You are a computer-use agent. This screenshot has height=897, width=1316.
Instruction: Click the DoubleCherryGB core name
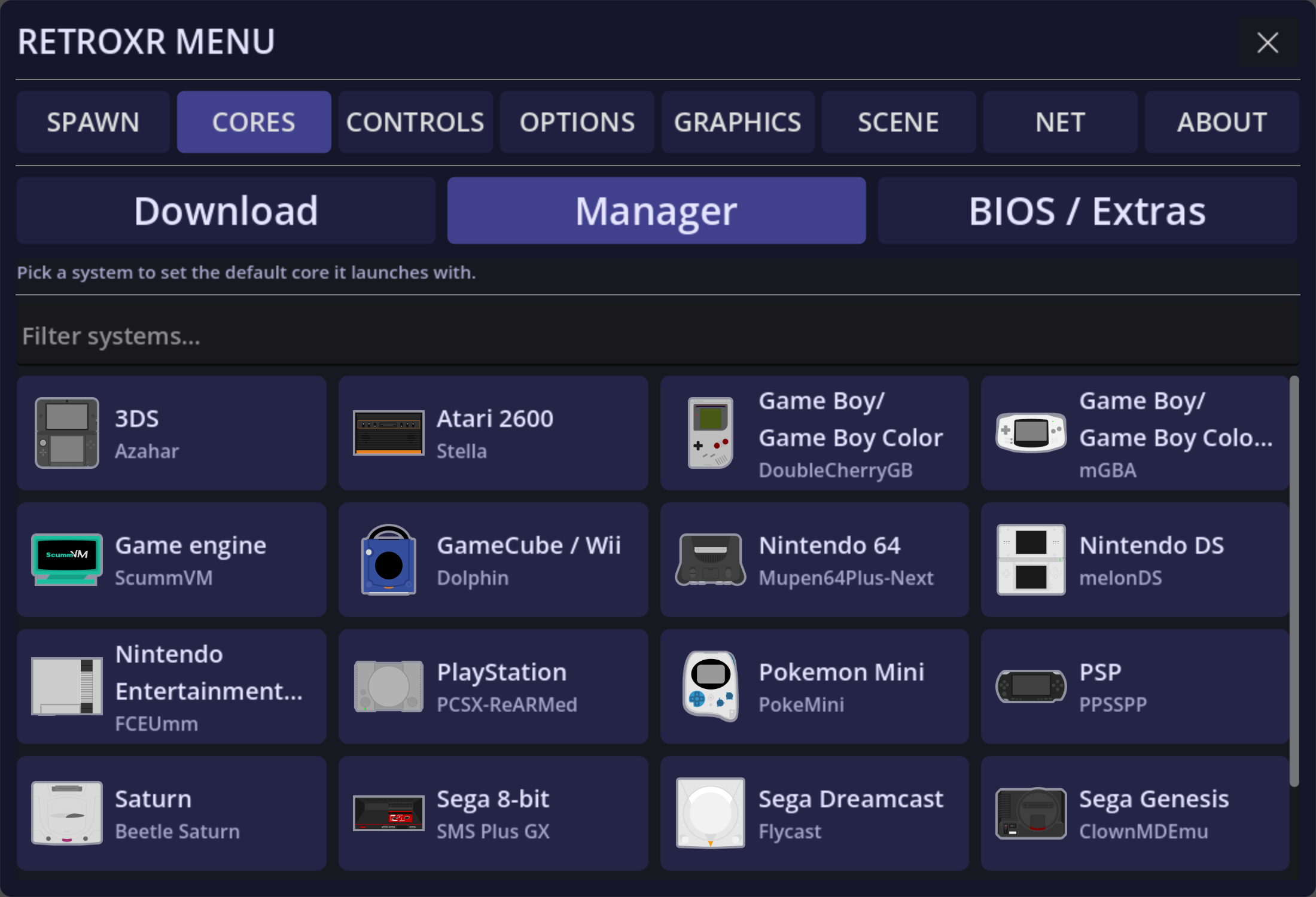(x=836, y=471)
